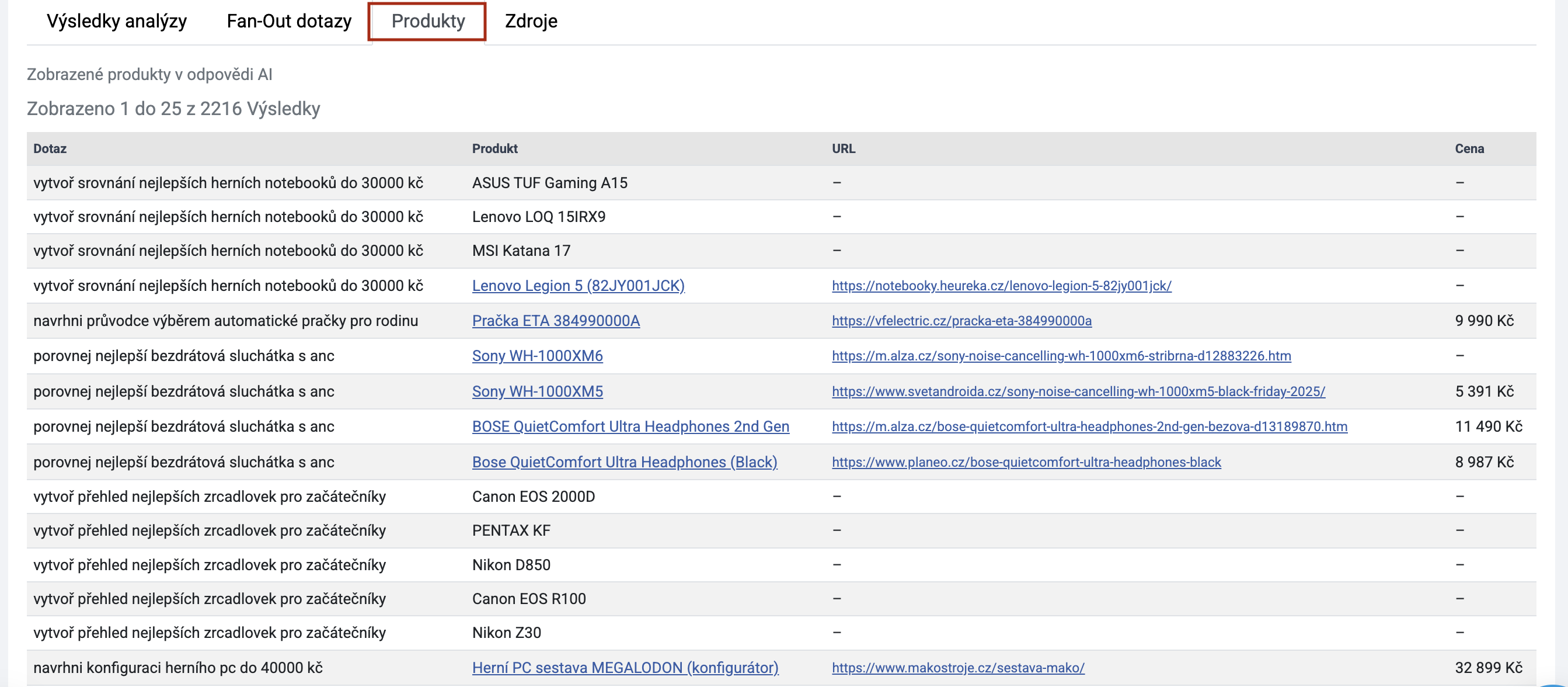Open the svetandroida.cz WH-1000XM5 URL
Screen dimensions: 1568x687
1078,391
